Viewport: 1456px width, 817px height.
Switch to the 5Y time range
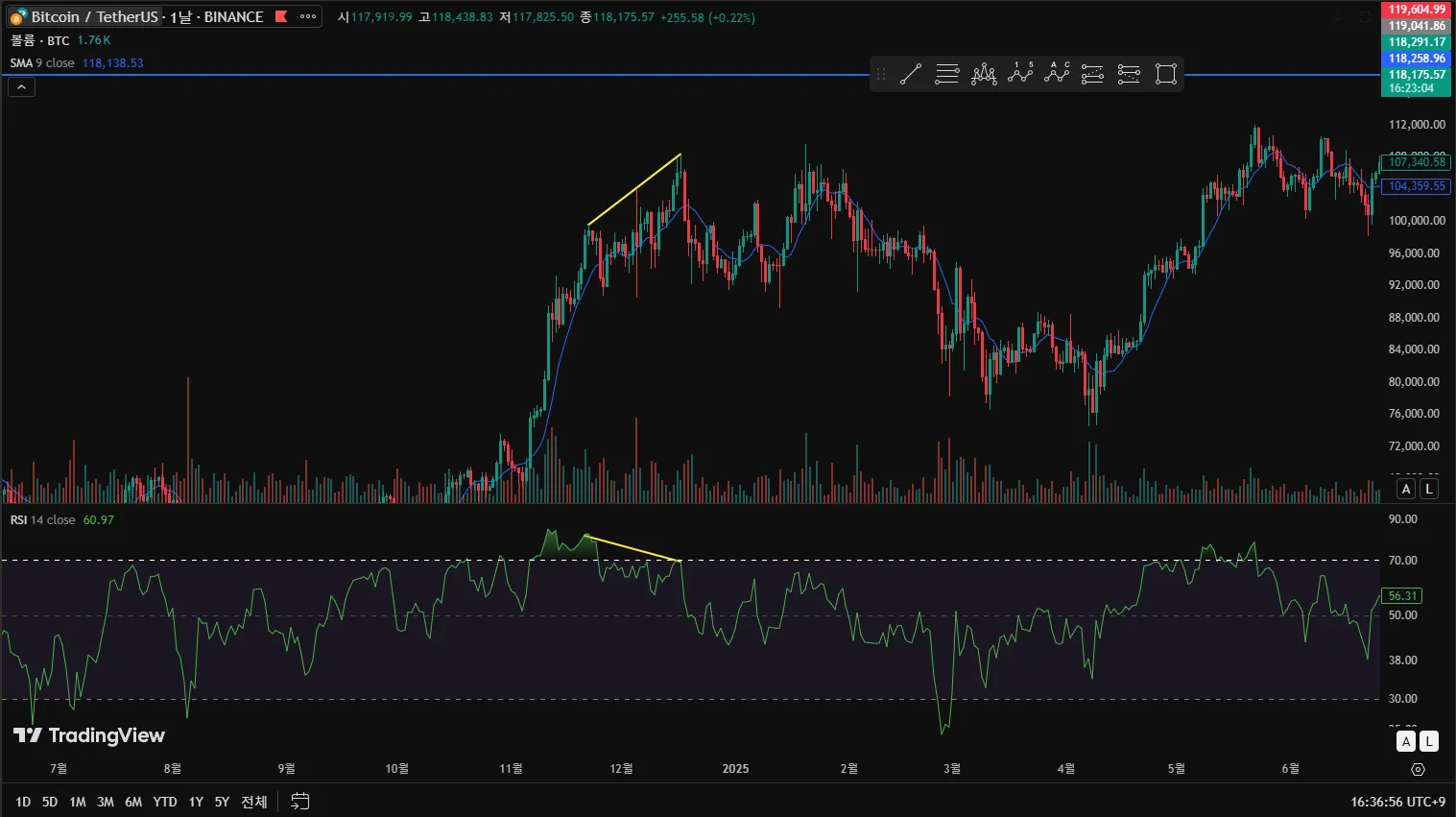pyautogui.click(x=222, y=802)
